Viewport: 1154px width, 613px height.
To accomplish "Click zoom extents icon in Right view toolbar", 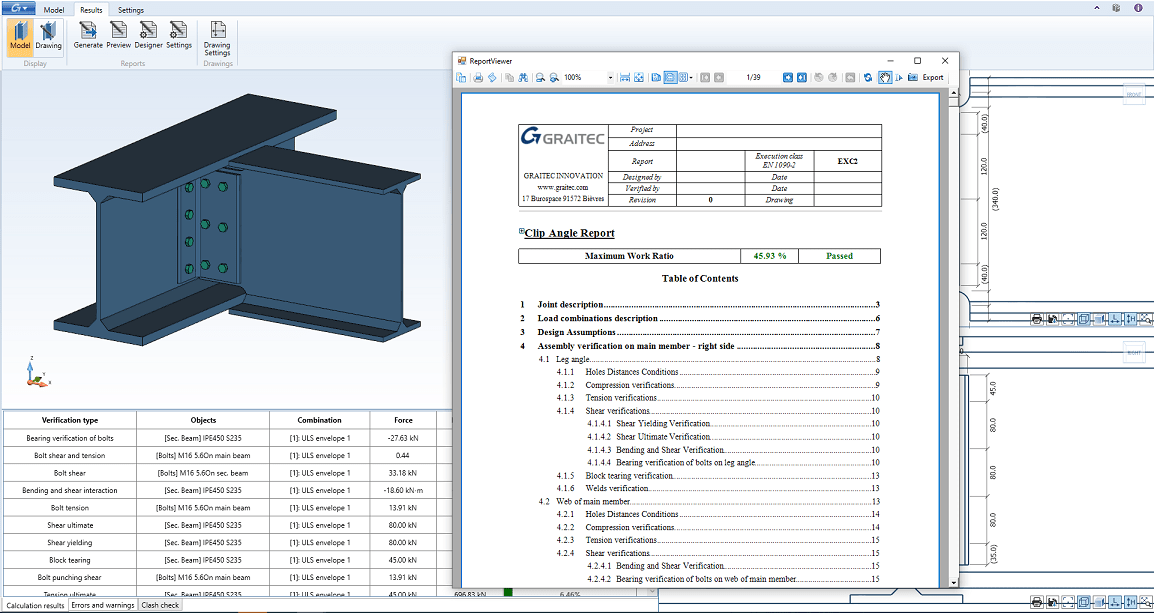I will click(x=1068, y=602).
